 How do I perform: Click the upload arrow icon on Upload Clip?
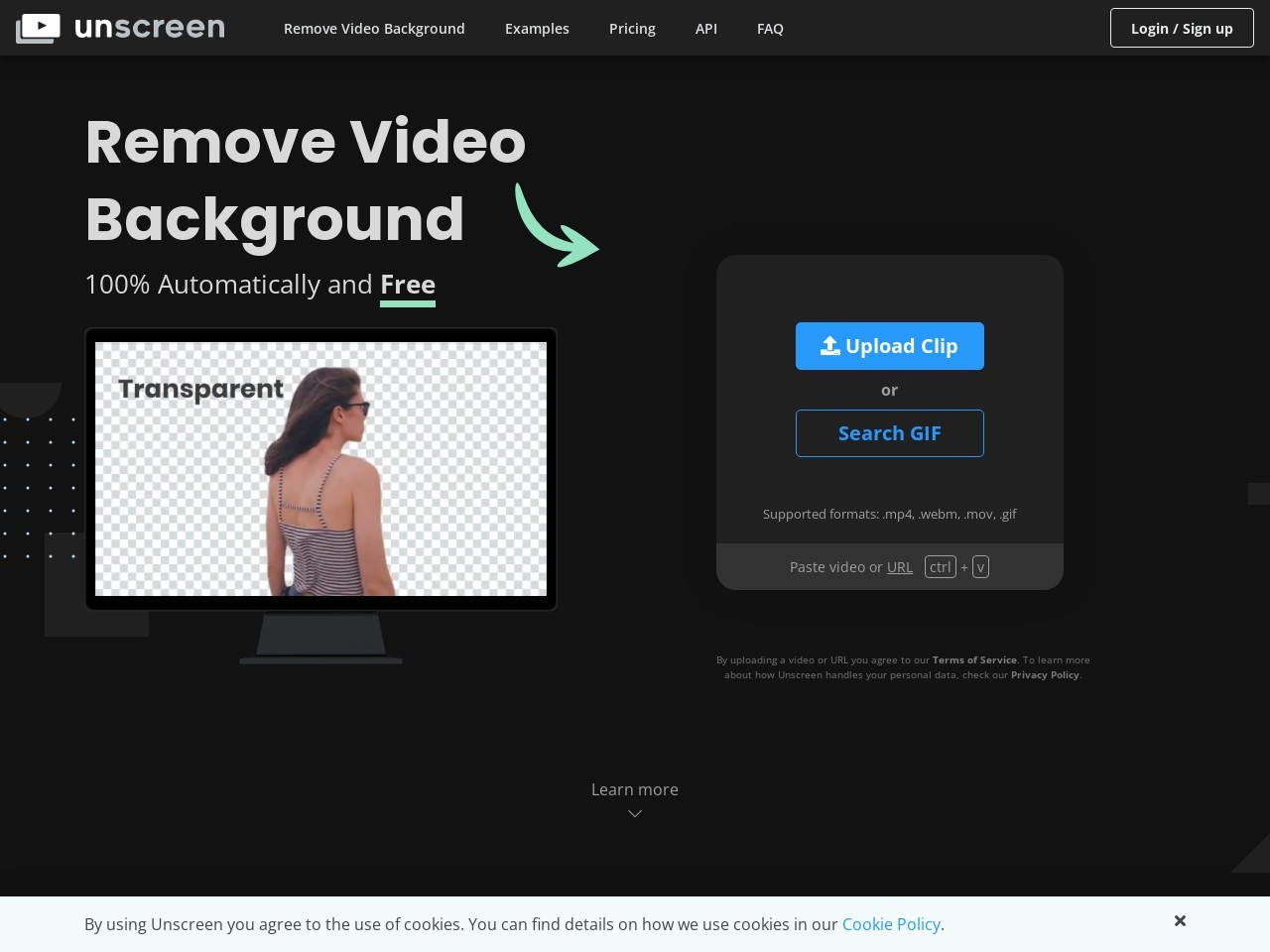pyautogui.click(x=829, y=345)
